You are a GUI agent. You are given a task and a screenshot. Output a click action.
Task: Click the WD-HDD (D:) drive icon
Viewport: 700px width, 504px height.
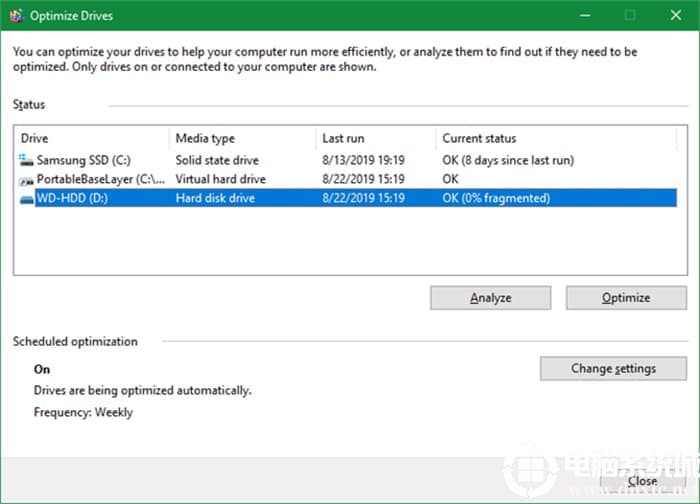pos(27,199)
